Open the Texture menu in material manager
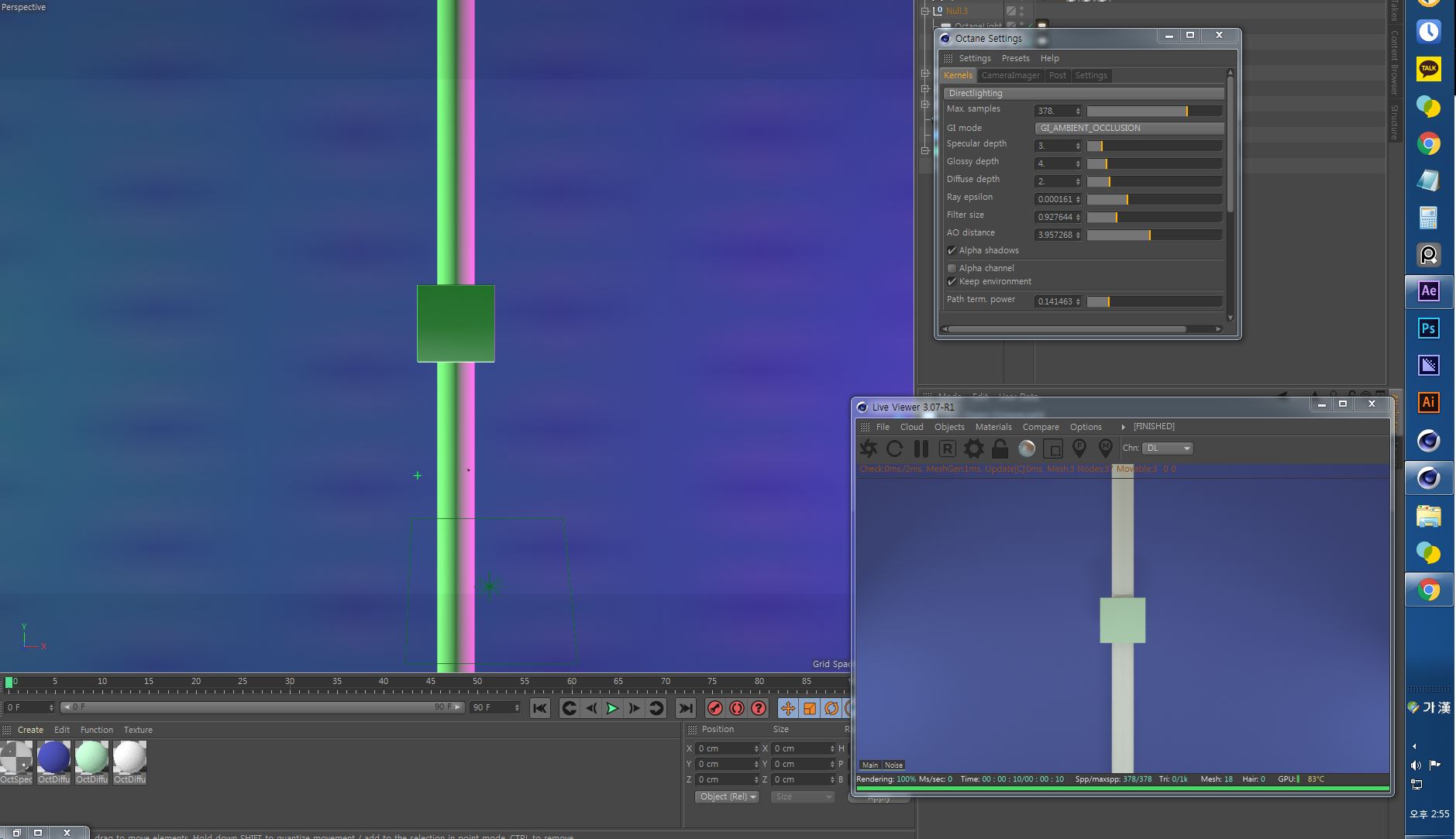1456x839 pixels. (x=138, y=730)
